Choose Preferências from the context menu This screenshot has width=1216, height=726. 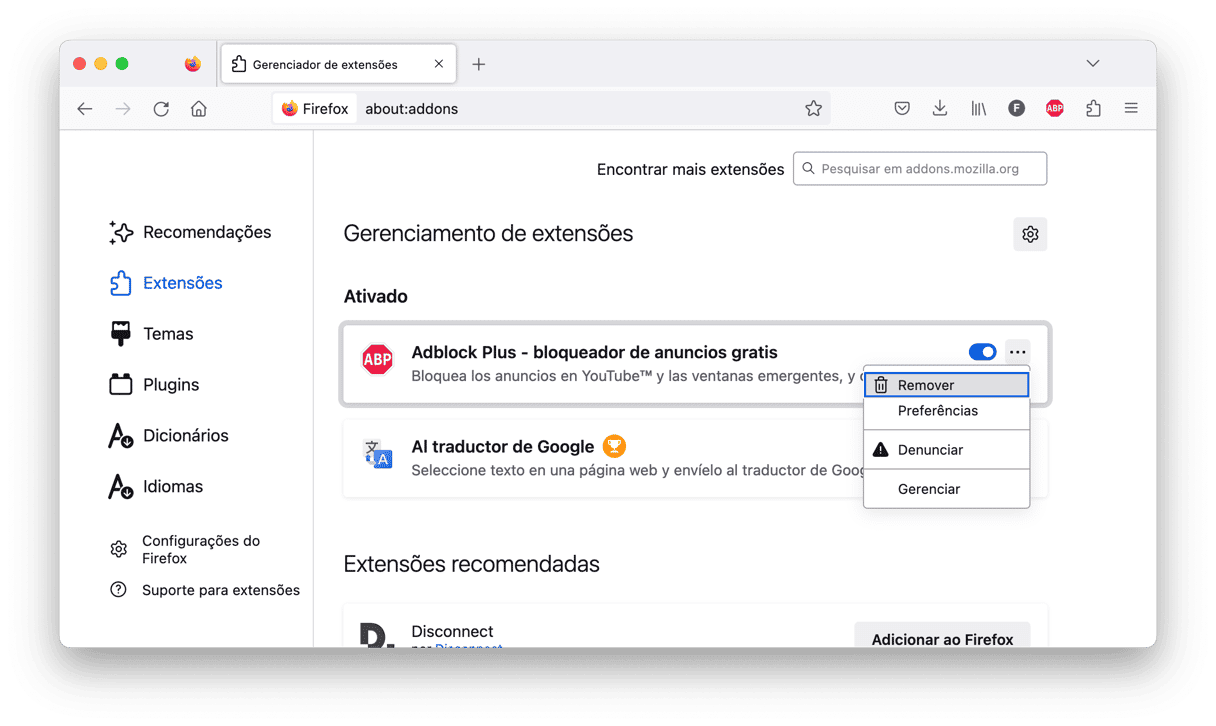[947, 411]
